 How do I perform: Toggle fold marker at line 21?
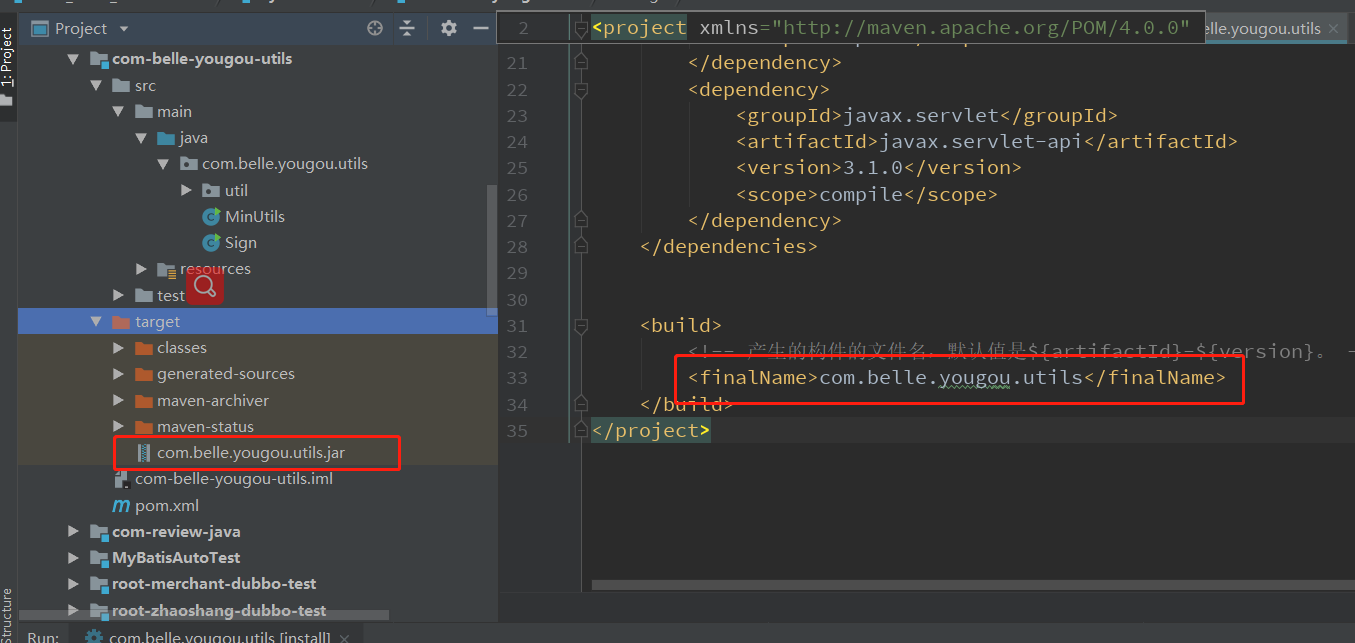(581, 62)
